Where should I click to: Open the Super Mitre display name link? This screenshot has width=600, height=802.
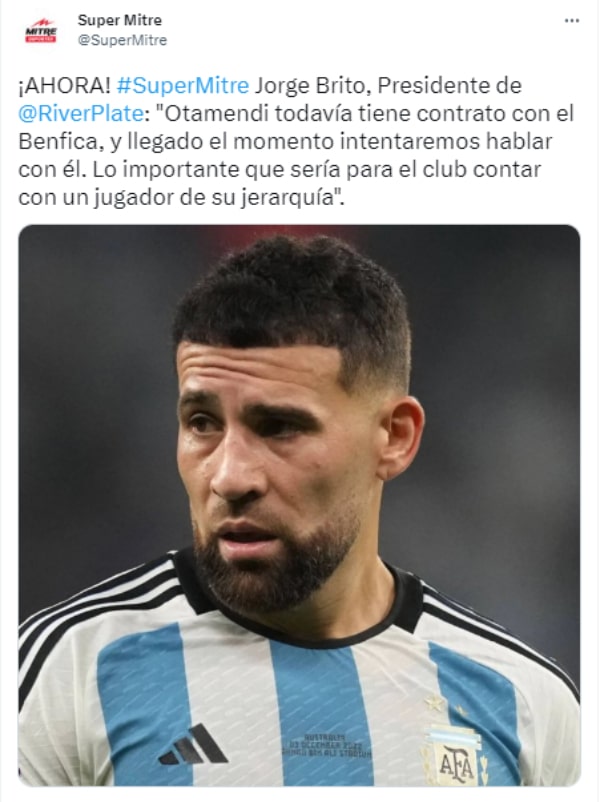point(120,20)
